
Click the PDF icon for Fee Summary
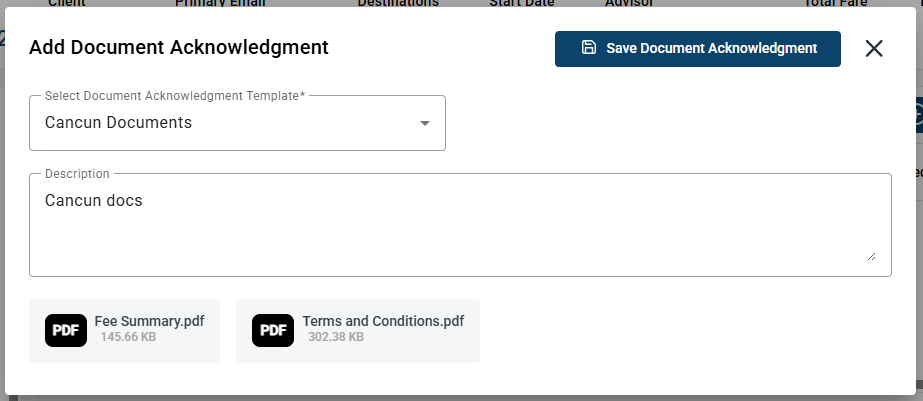(66, 330)
